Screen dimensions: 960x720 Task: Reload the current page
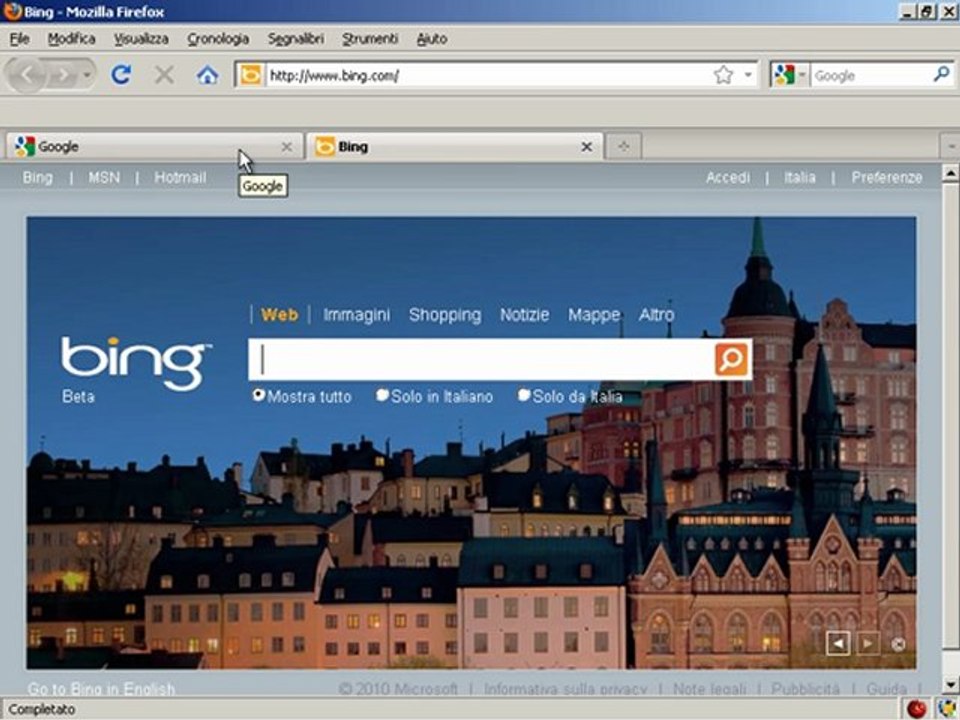[x=121, y=75]
